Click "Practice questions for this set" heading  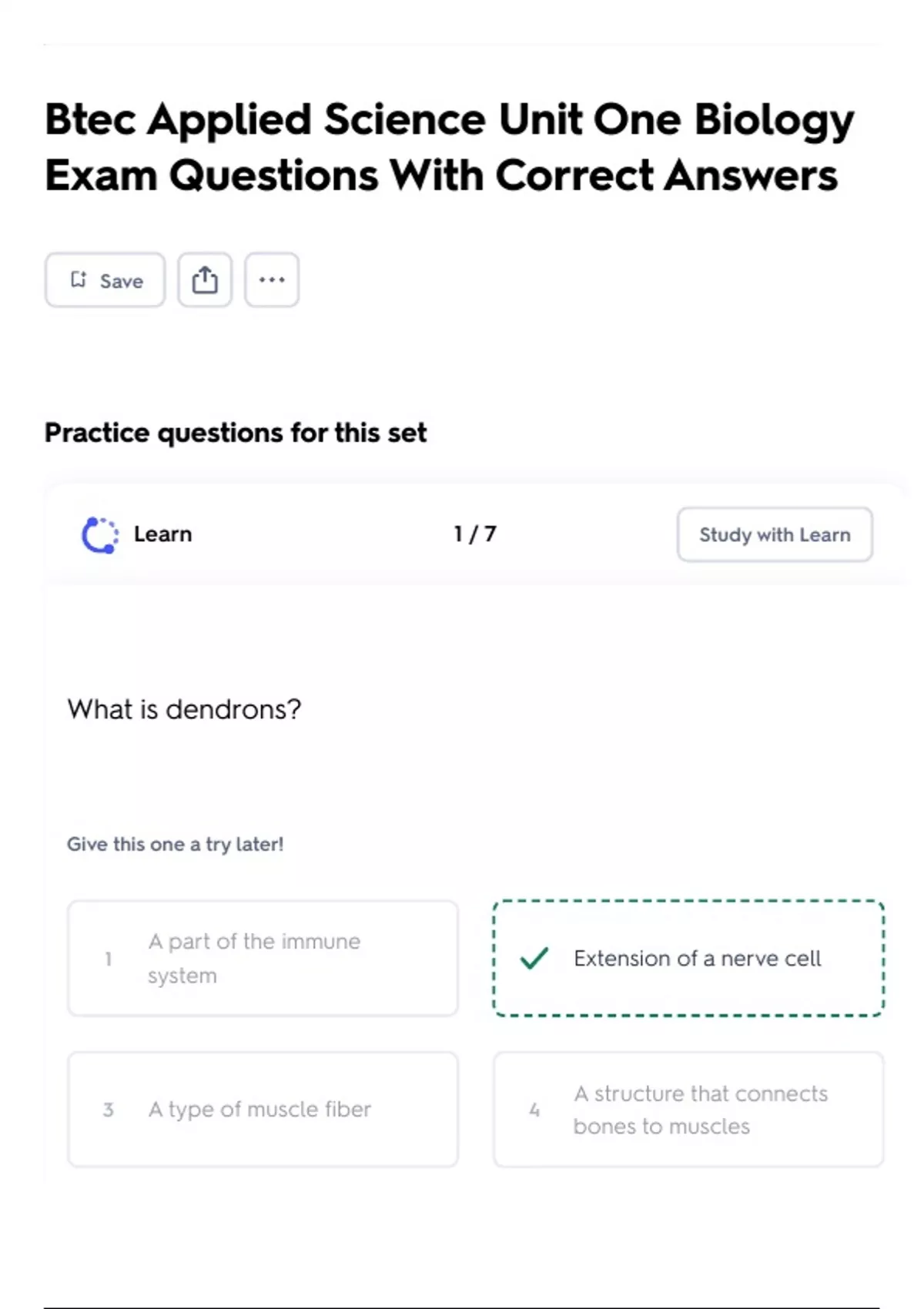(x=236, y=433)
